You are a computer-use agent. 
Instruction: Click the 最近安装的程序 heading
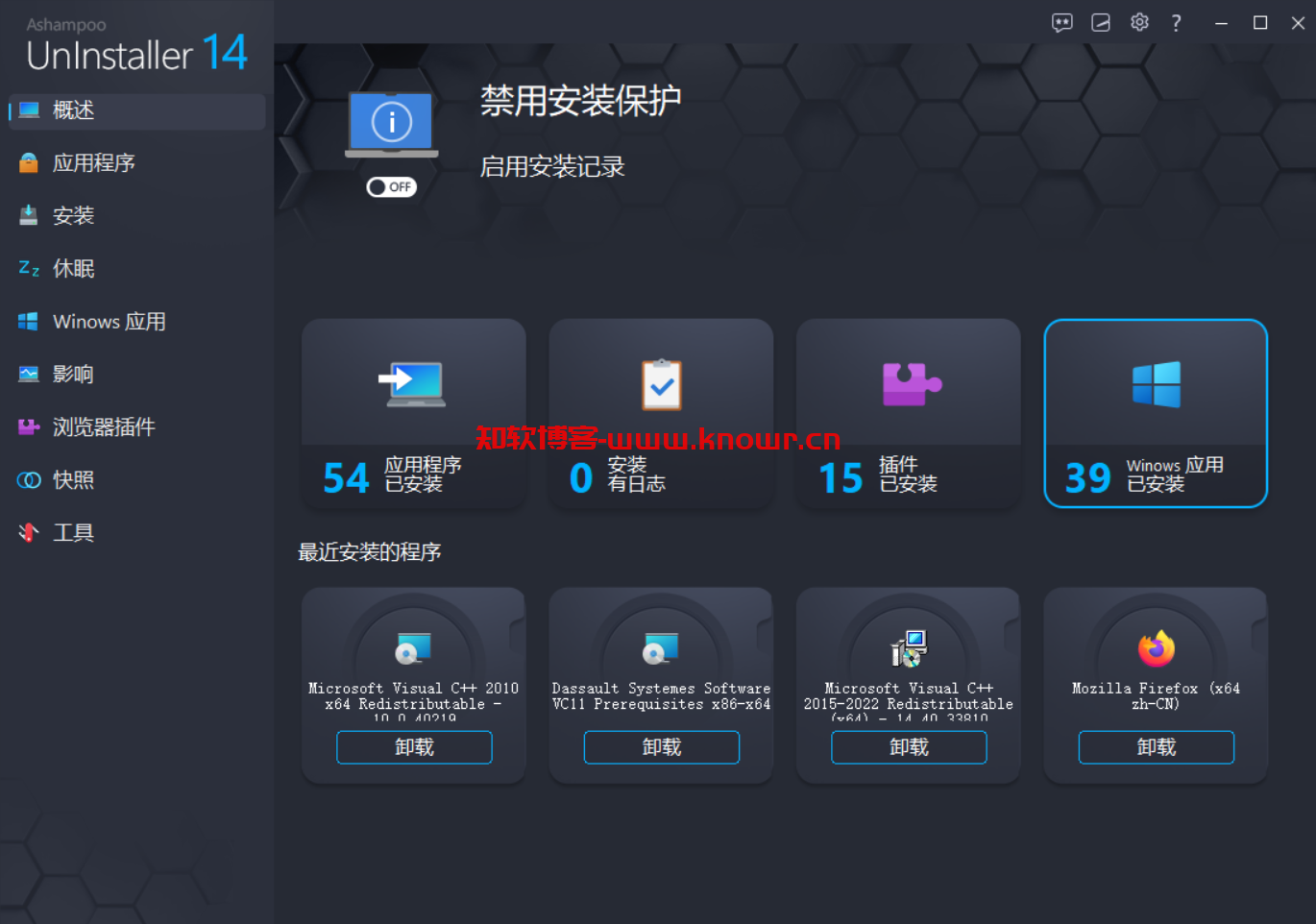(370, 552)
